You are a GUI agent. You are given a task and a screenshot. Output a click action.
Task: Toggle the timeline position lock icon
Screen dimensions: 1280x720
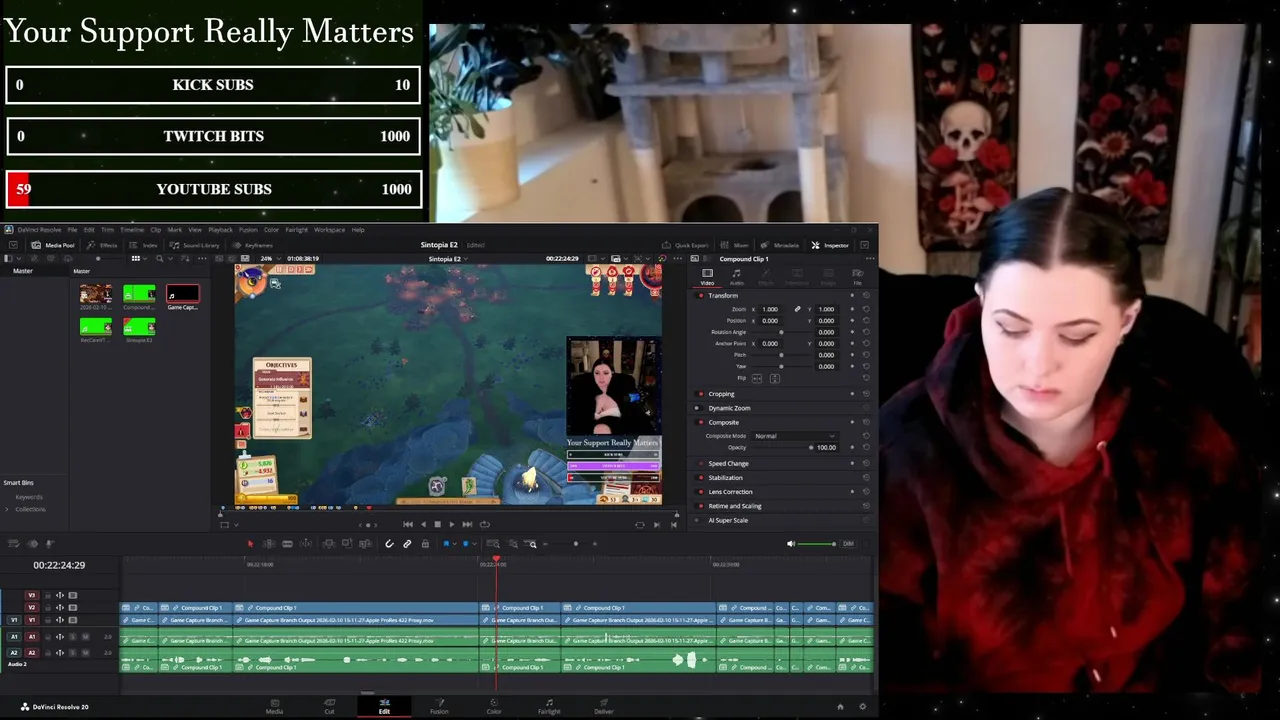tap(425, 544)
